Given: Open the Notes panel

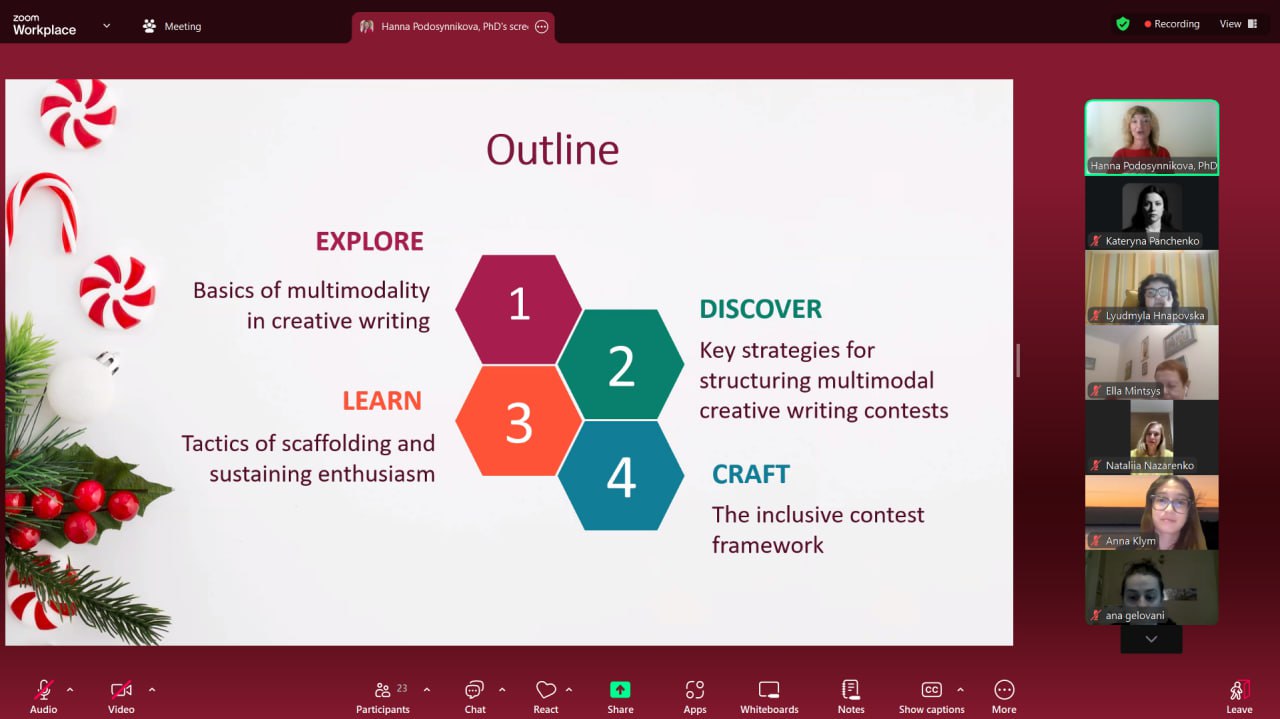Looking at the screenshot, I should pos(851,696).
